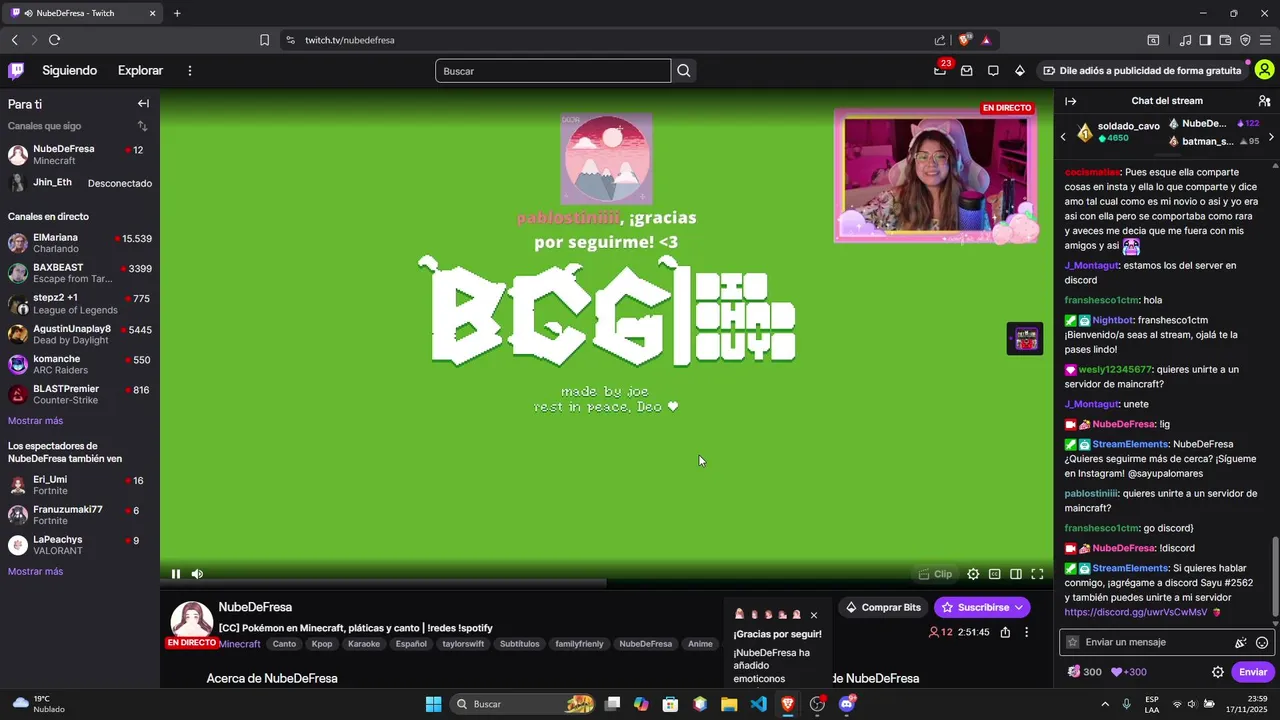The image size is (1280, 720).
Task: Select the Karaoke tag
Action: click(x=364, y=644)
